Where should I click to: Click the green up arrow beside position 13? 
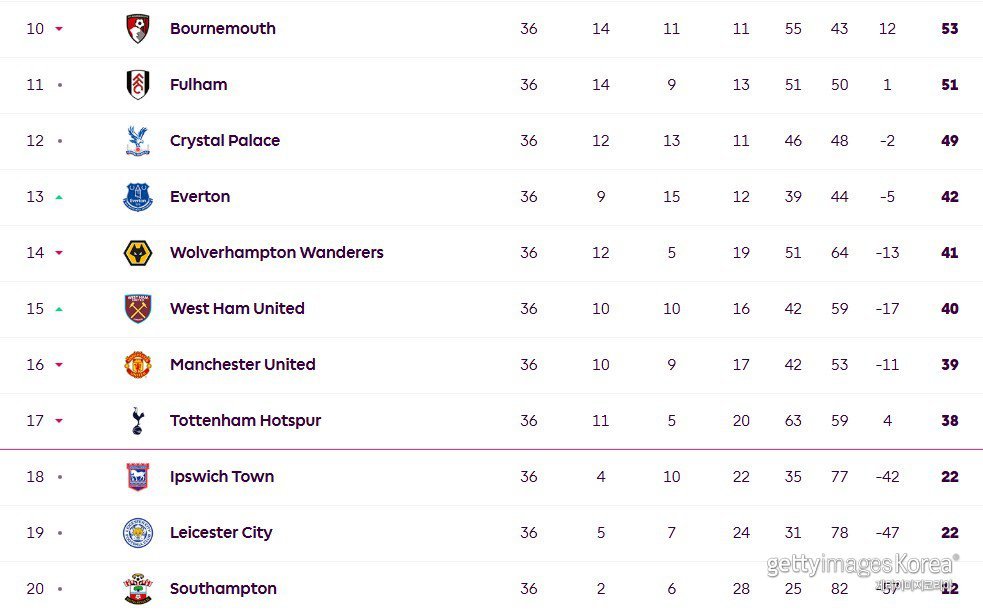click(59, 197)
